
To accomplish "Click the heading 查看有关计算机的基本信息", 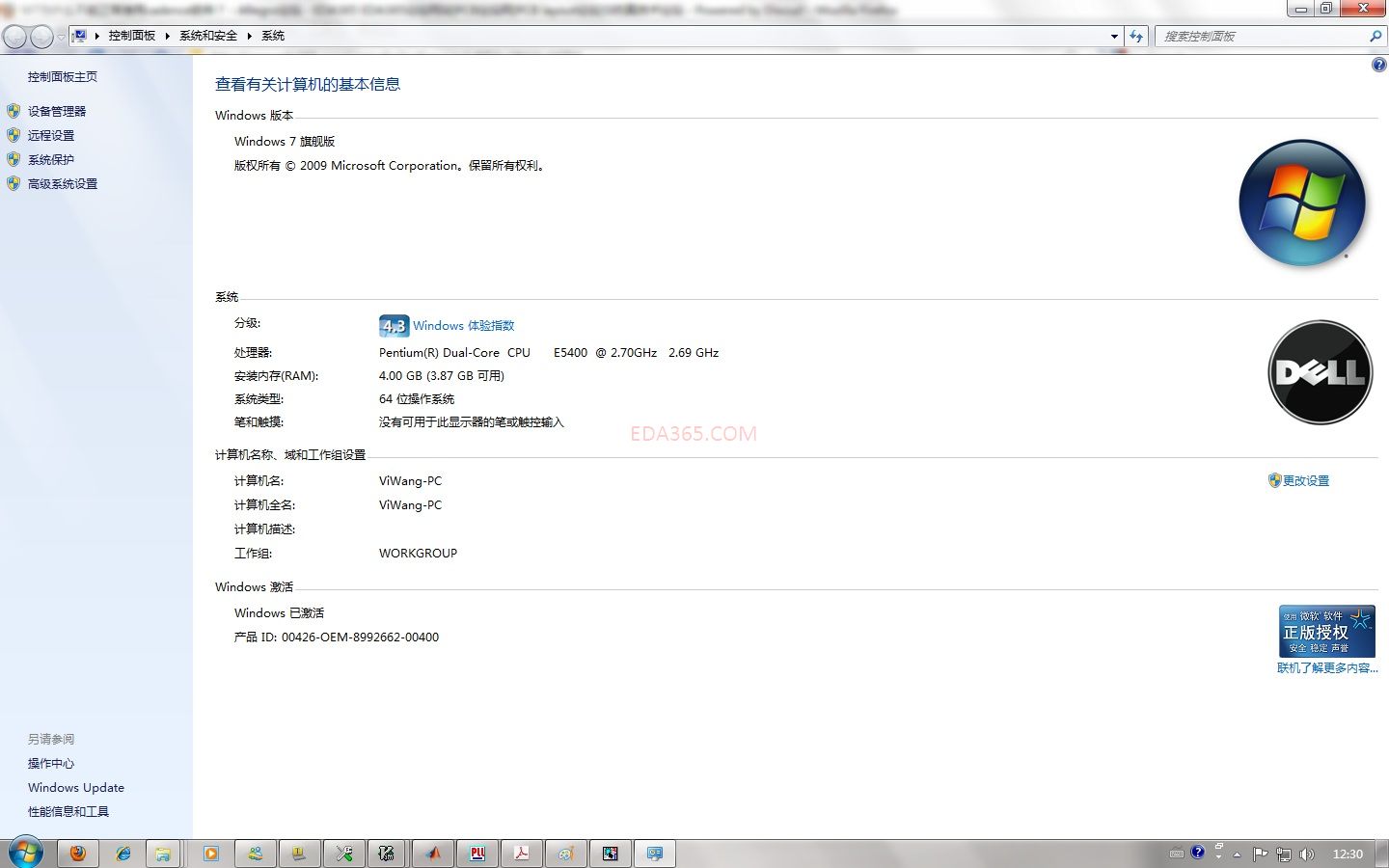I will pos(308,85).
